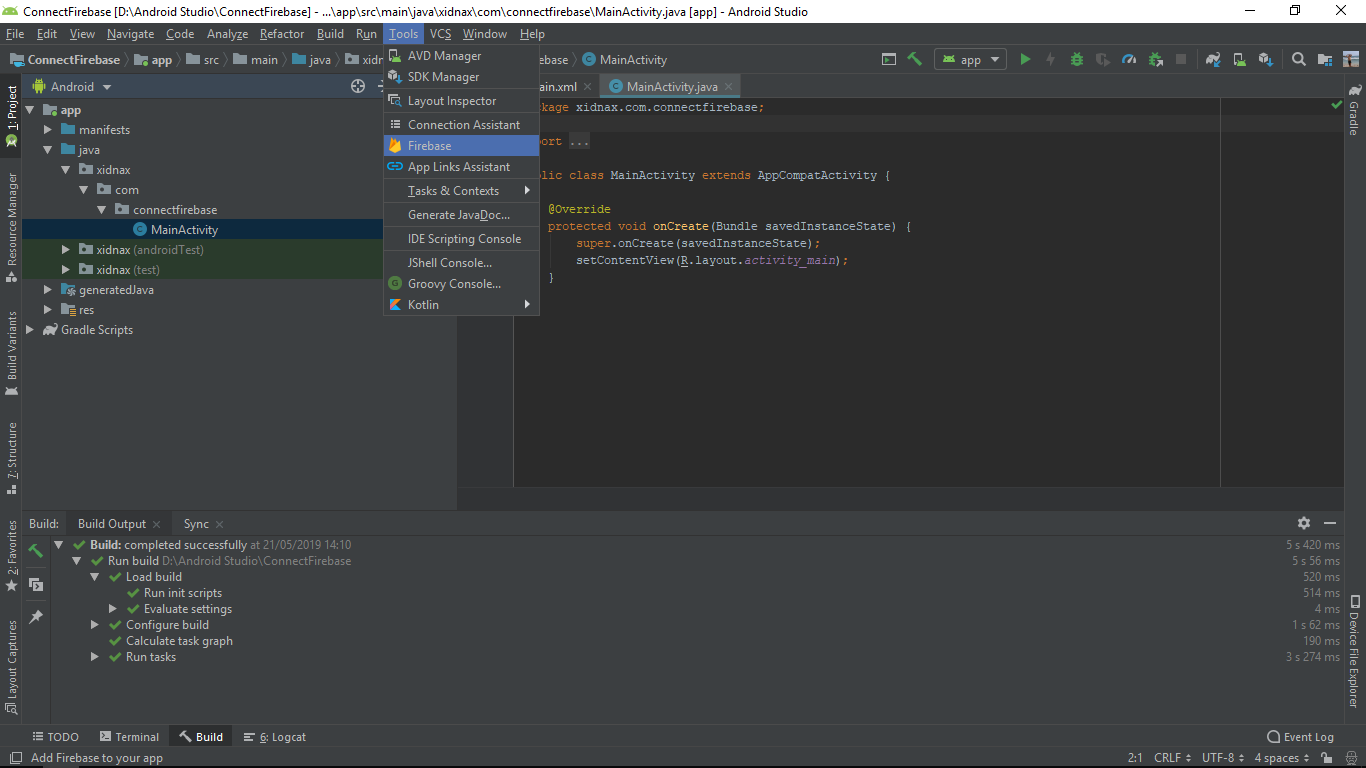Click the user avatar icon in the toolbar
1366x768 pixels.
click(x=1351, y=59)
